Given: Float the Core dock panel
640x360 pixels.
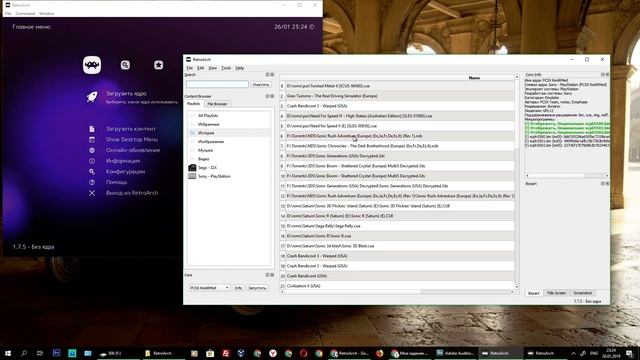Looking at the screenshot, I should tap(268, 275).
